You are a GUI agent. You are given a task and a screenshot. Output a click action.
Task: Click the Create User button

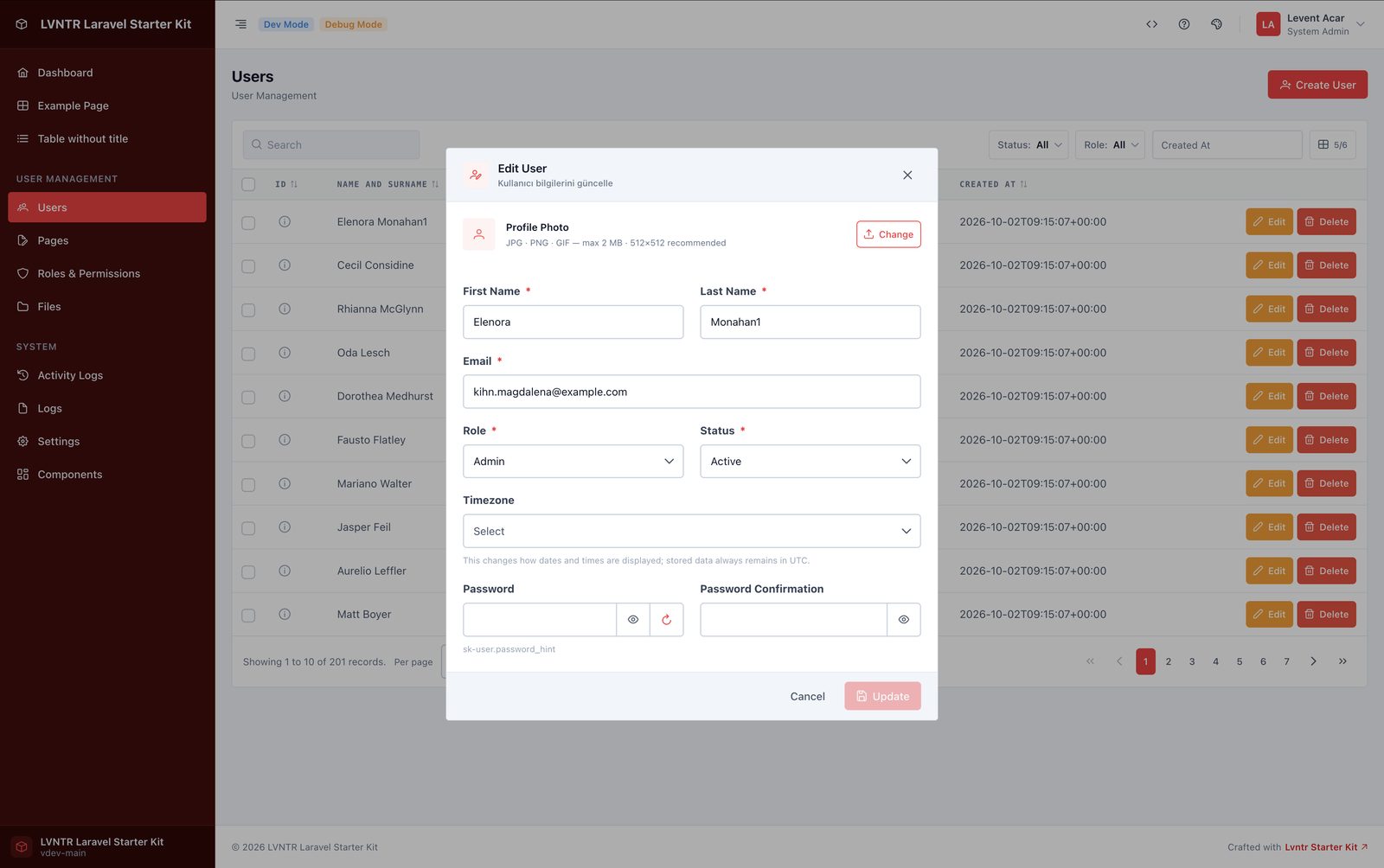coord(1317,85)
